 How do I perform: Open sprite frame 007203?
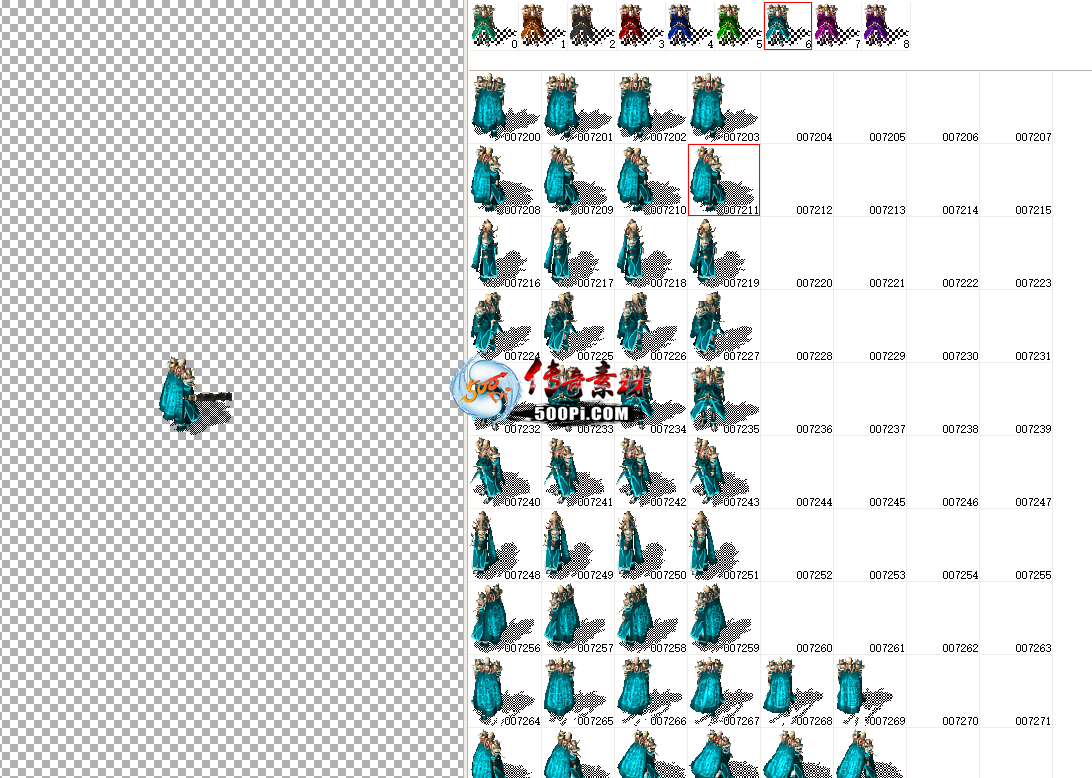[724, 108]
